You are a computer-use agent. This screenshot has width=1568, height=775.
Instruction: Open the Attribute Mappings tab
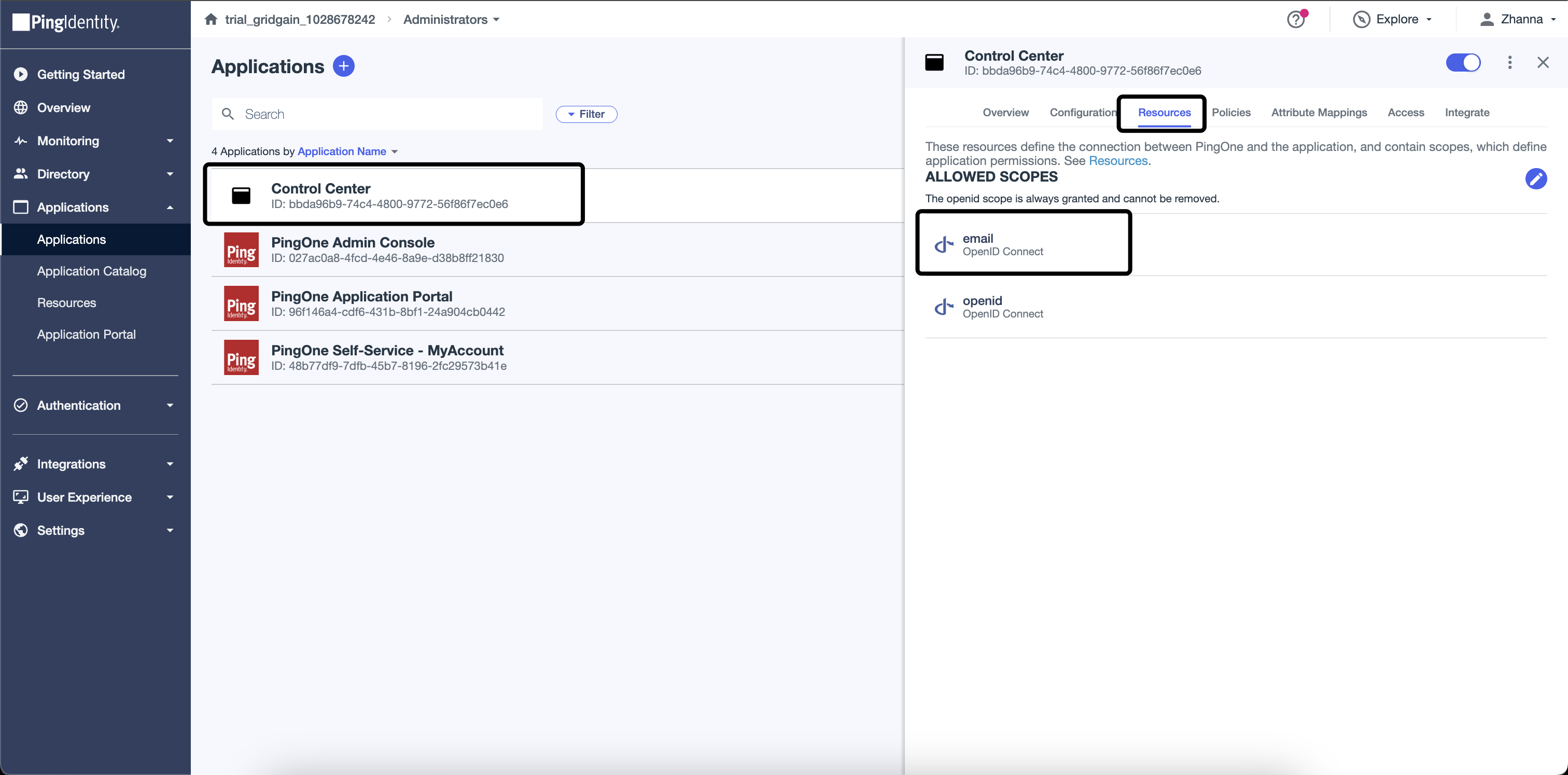(x=1319, y=113)
